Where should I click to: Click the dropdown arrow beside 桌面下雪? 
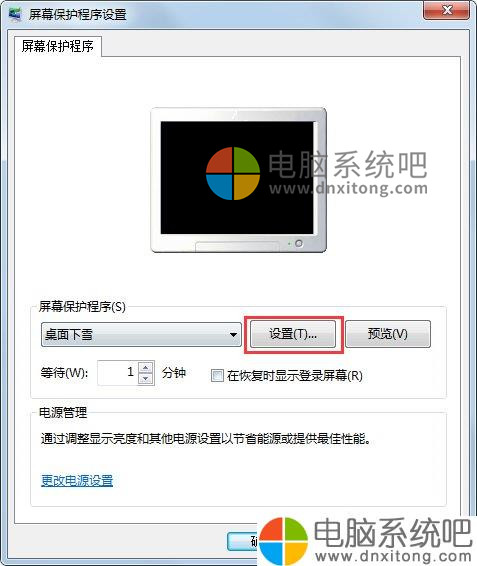click(x=233, y=335)
